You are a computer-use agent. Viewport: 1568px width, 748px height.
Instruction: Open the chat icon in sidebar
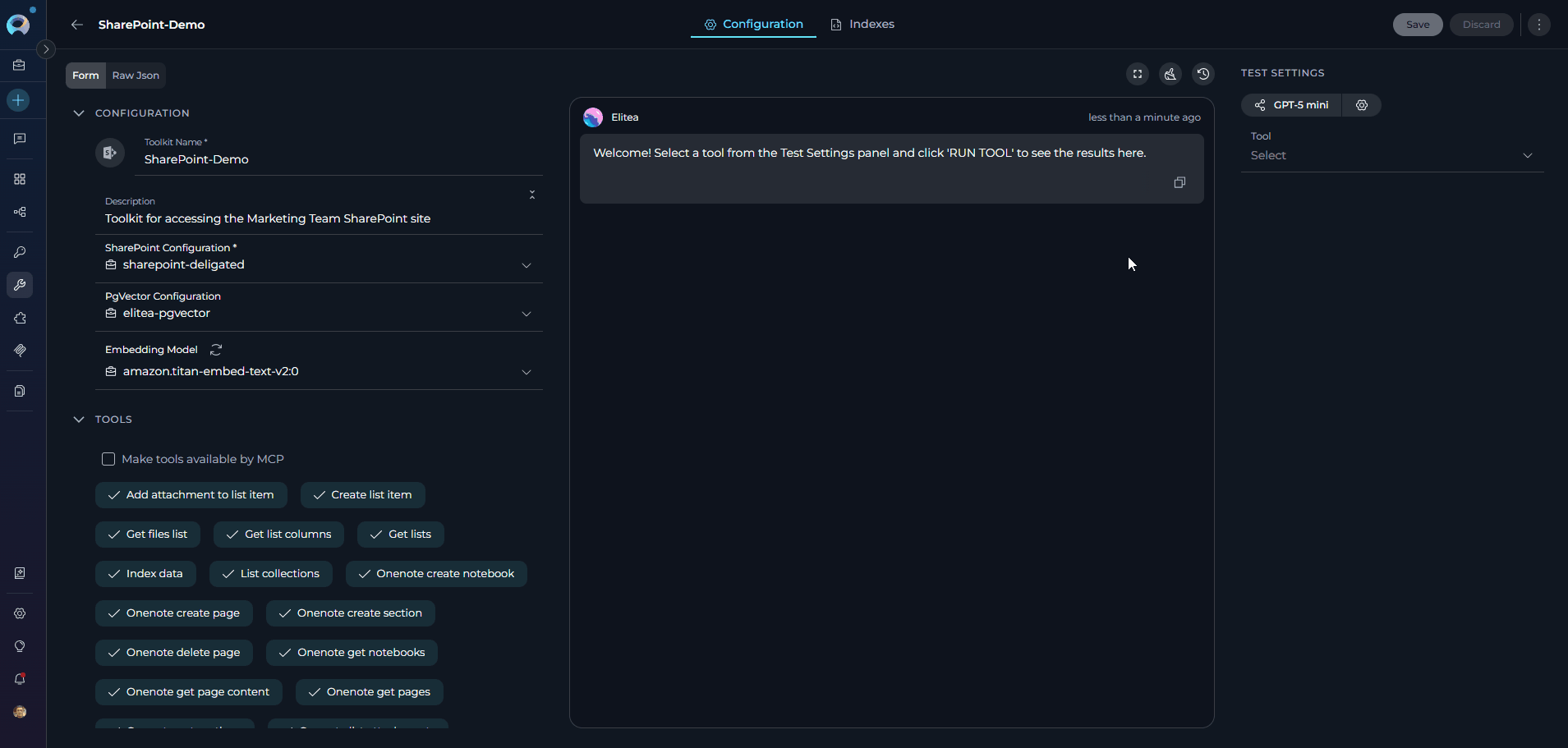point(20,139)
